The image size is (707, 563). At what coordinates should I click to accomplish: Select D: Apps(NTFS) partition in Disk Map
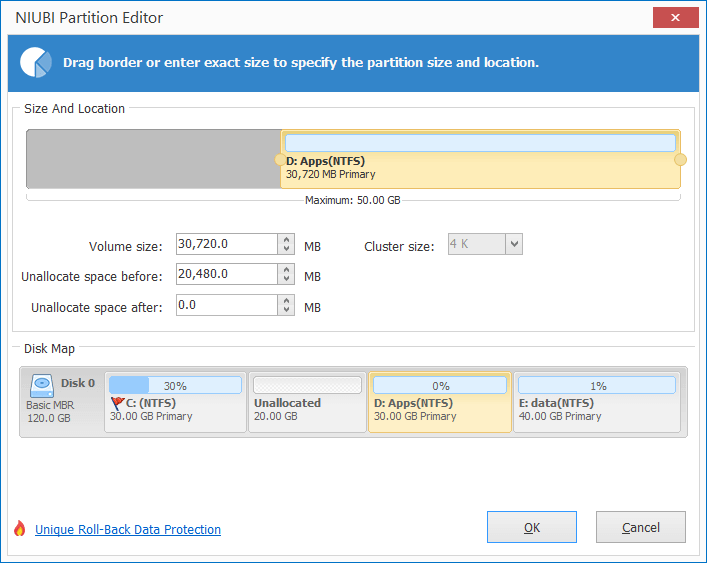click(440, 402)
